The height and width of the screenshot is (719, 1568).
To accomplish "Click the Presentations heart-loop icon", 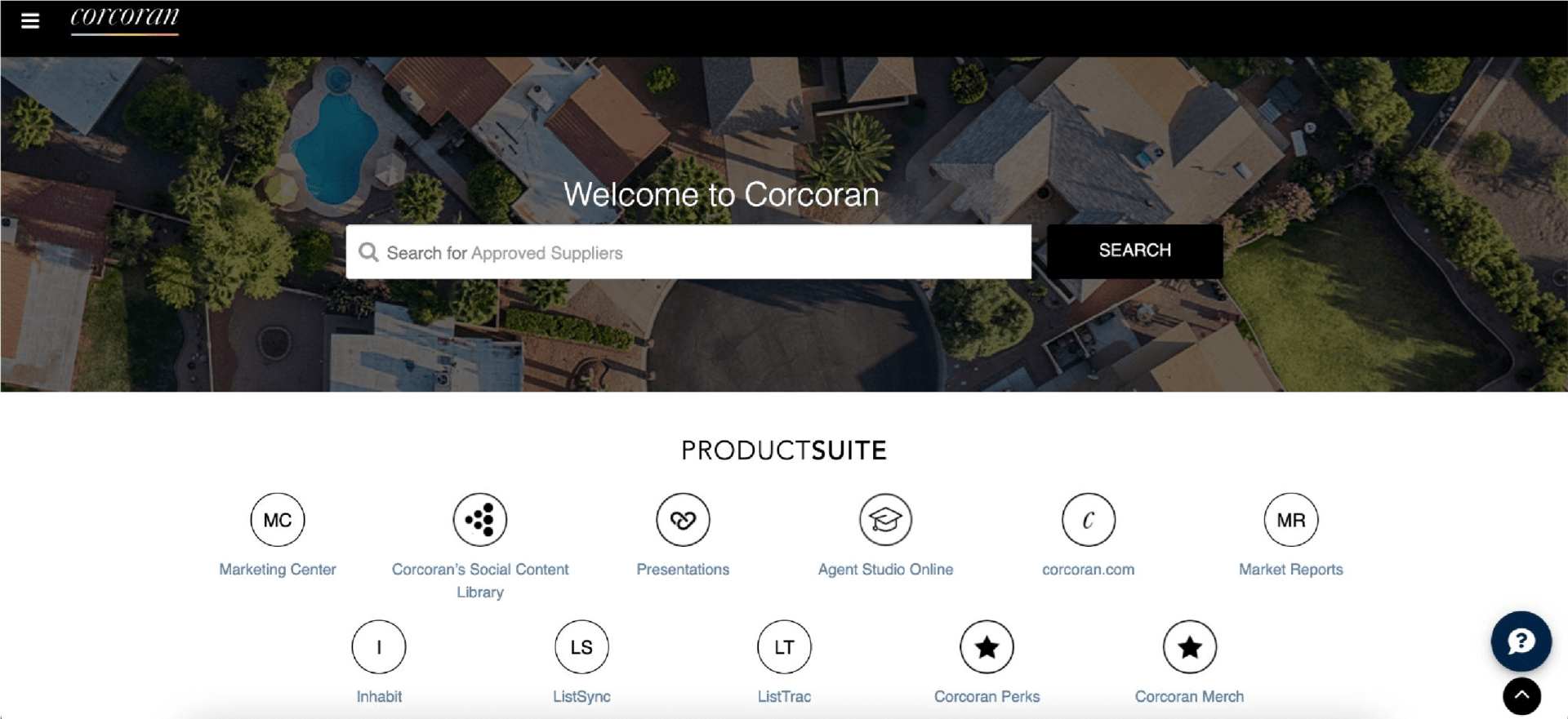I will click(x=683, y=520).
